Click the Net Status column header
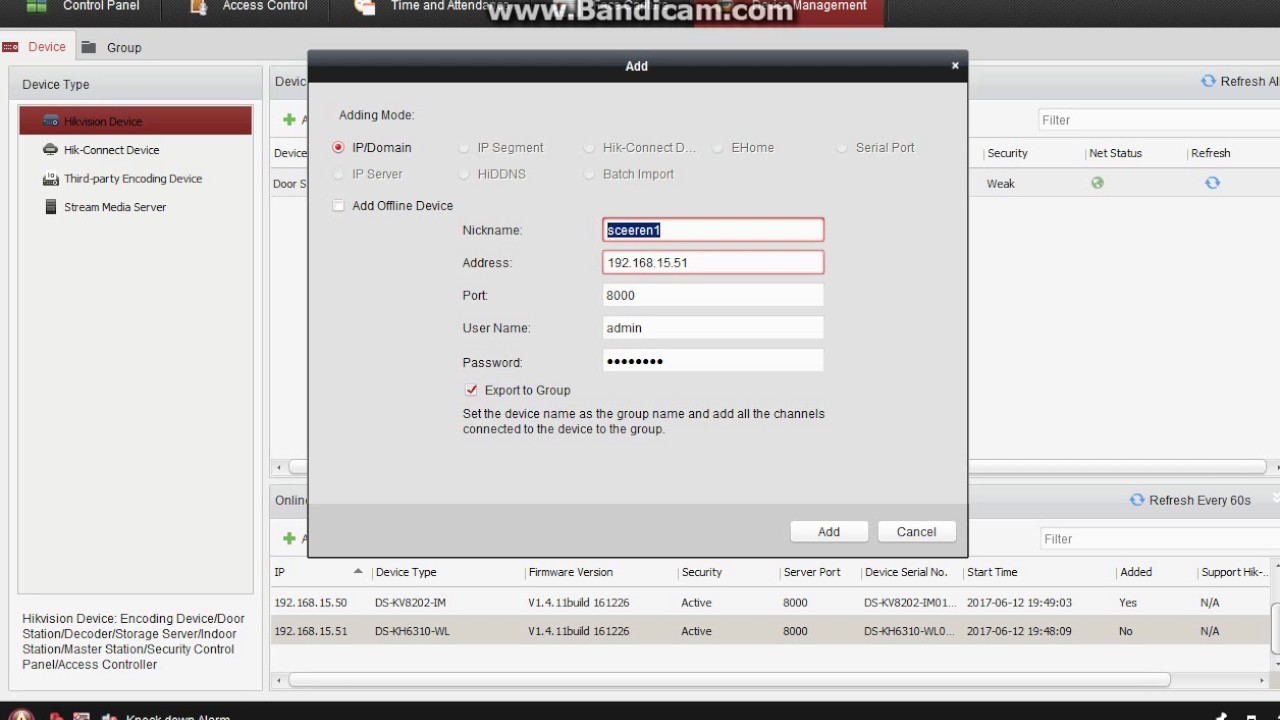The image size is (1280, 720). pos(1115,153)
